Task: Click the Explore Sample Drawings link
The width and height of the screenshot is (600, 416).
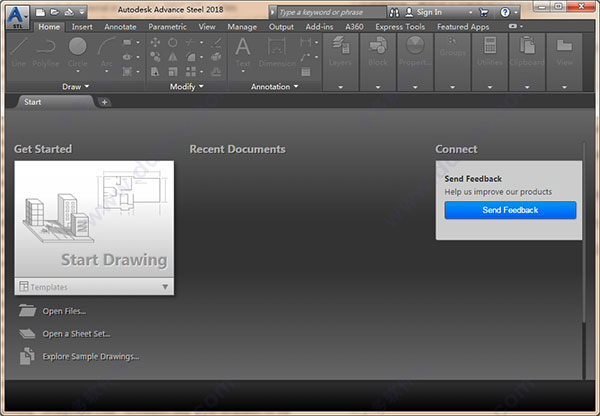Action: pos(91,356)
